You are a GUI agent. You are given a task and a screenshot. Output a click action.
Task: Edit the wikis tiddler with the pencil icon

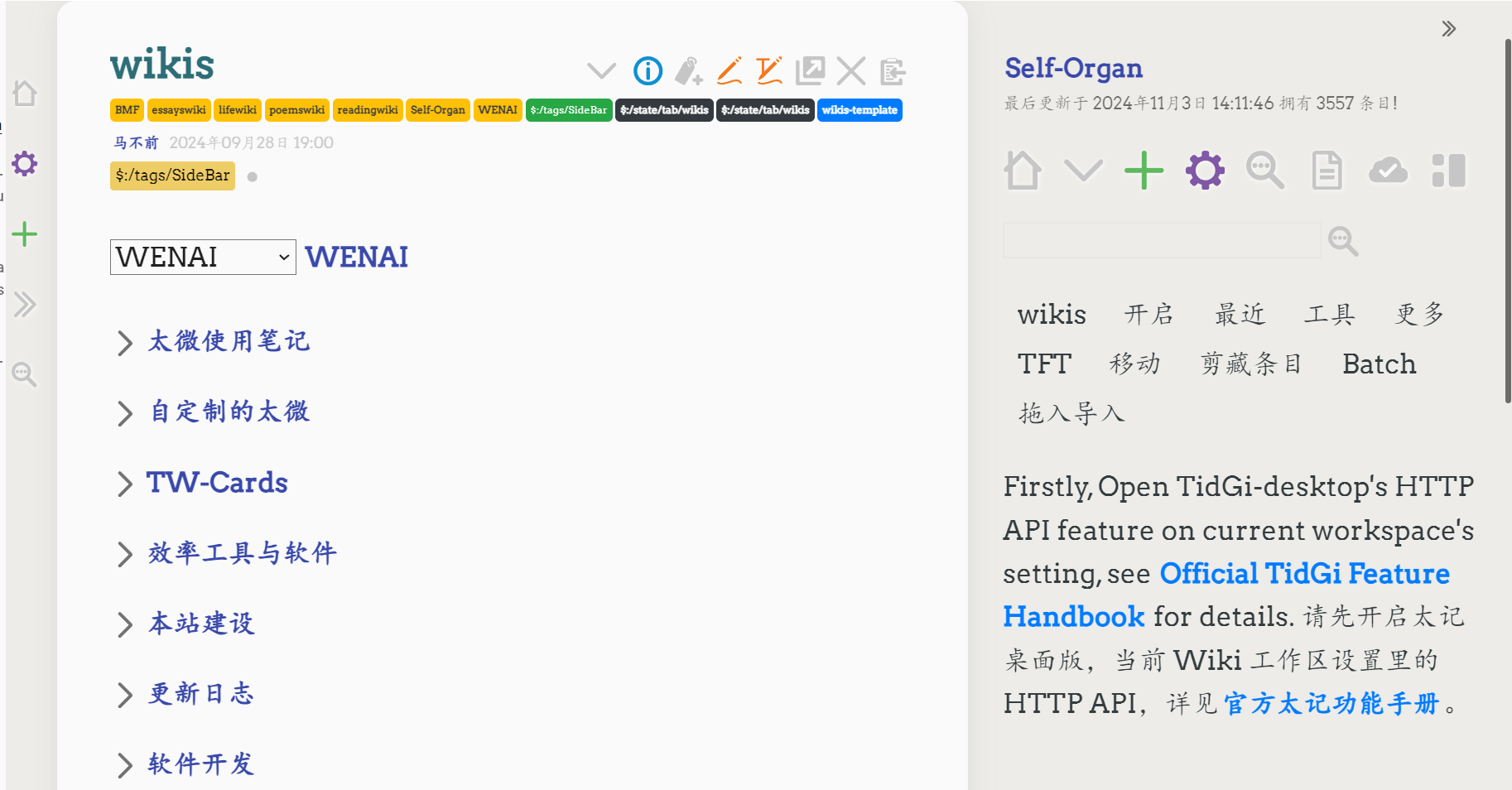point(729,71)
